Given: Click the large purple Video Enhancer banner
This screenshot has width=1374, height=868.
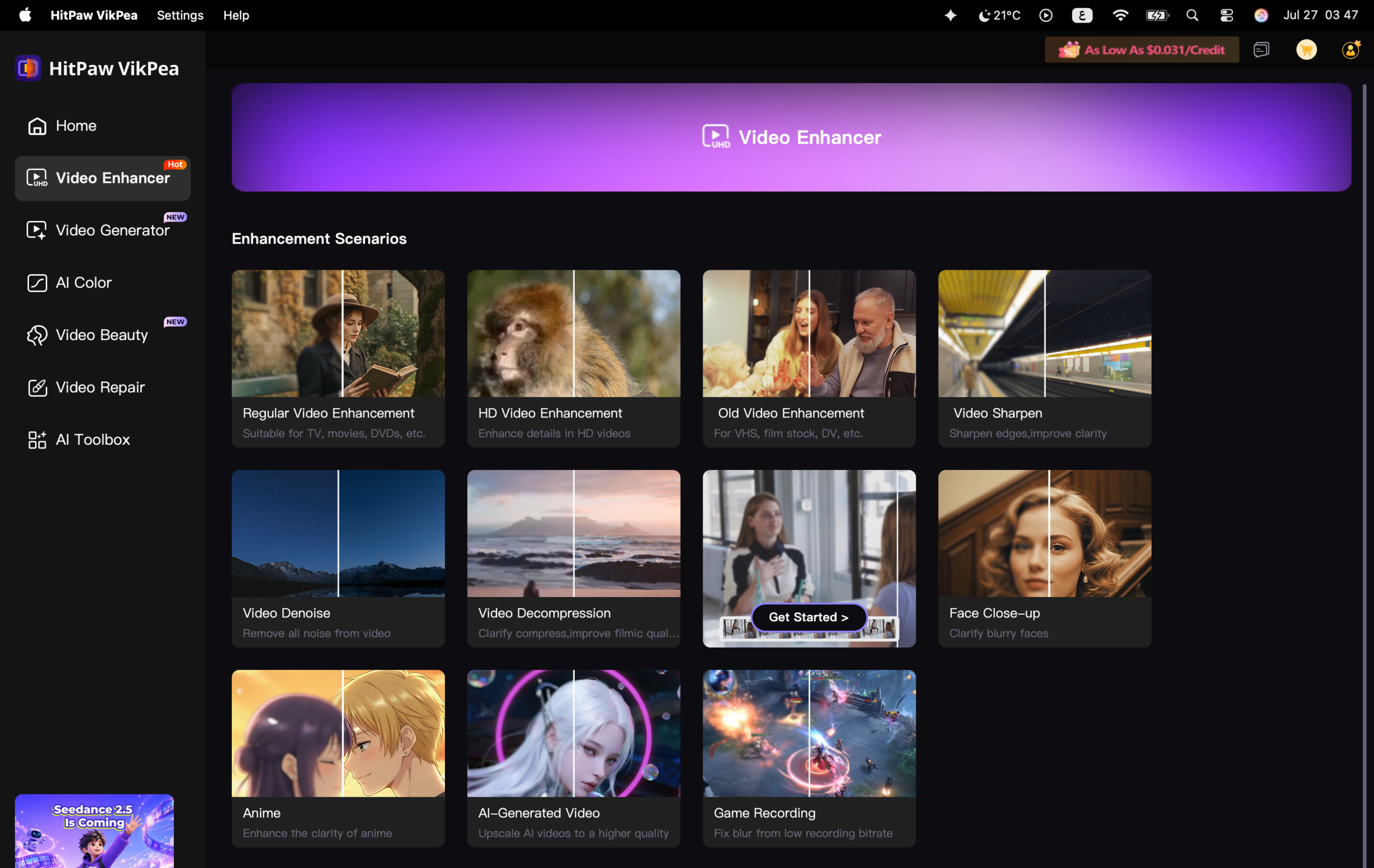Looking at the screenshot, I should (792, 137).
